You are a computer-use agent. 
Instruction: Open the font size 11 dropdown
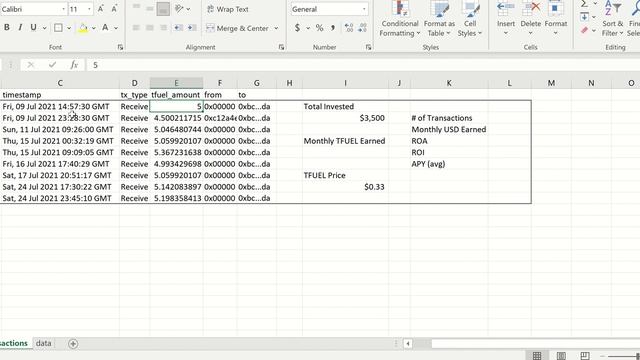(89, 9)
